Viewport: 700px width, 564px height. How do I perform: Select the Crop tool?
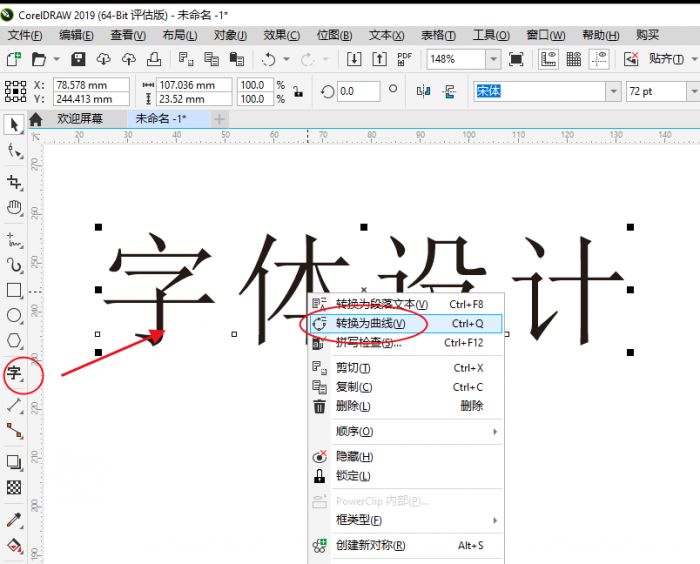14,182
